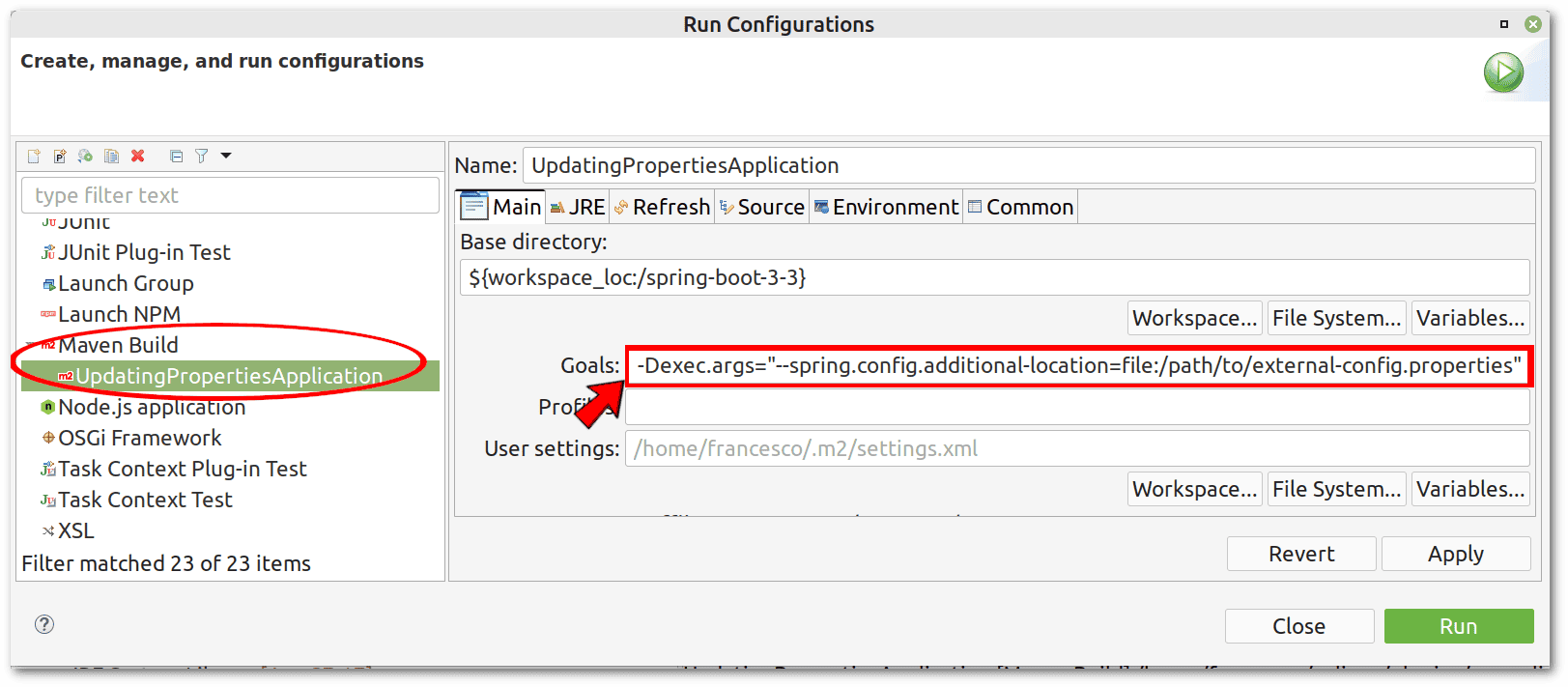1568x687 pixels.
Task: Click the Apply button
Action: pos(1455,554)
